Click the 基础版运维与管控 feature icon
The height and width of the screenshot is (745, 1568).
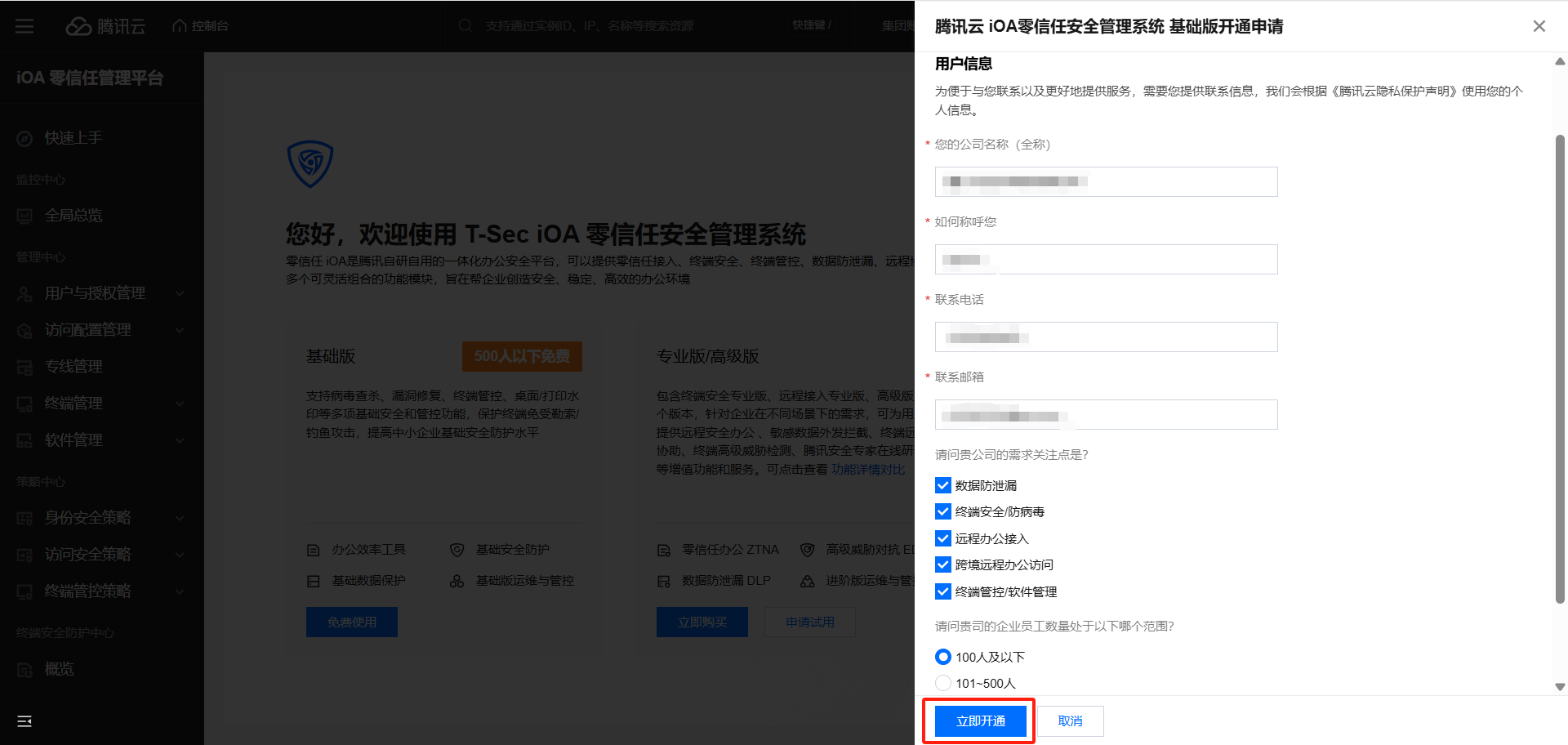coord(457,581)
